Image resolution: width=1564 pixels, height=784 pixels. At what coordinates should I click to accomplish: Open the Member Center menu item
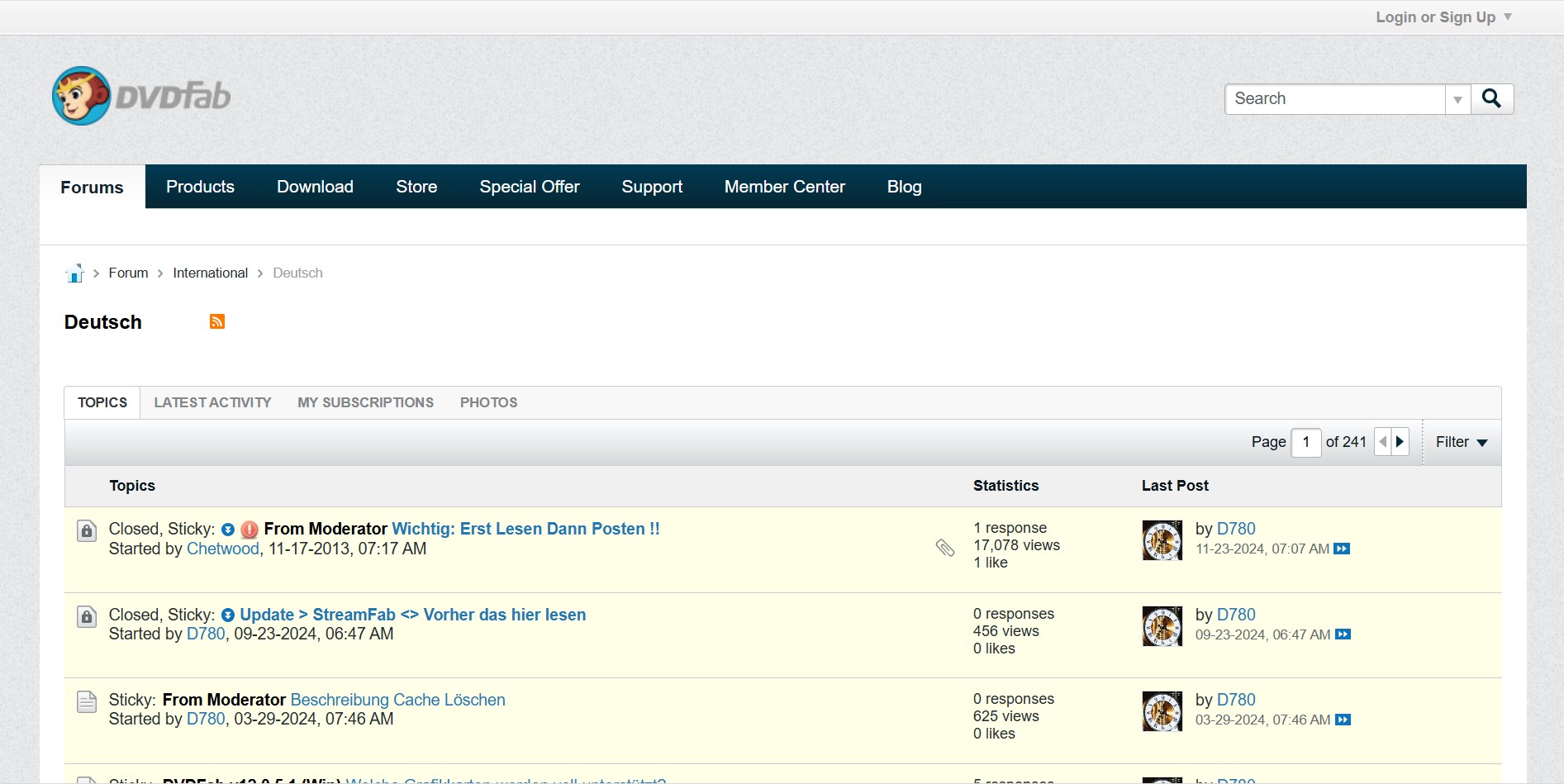coord(785,187)
